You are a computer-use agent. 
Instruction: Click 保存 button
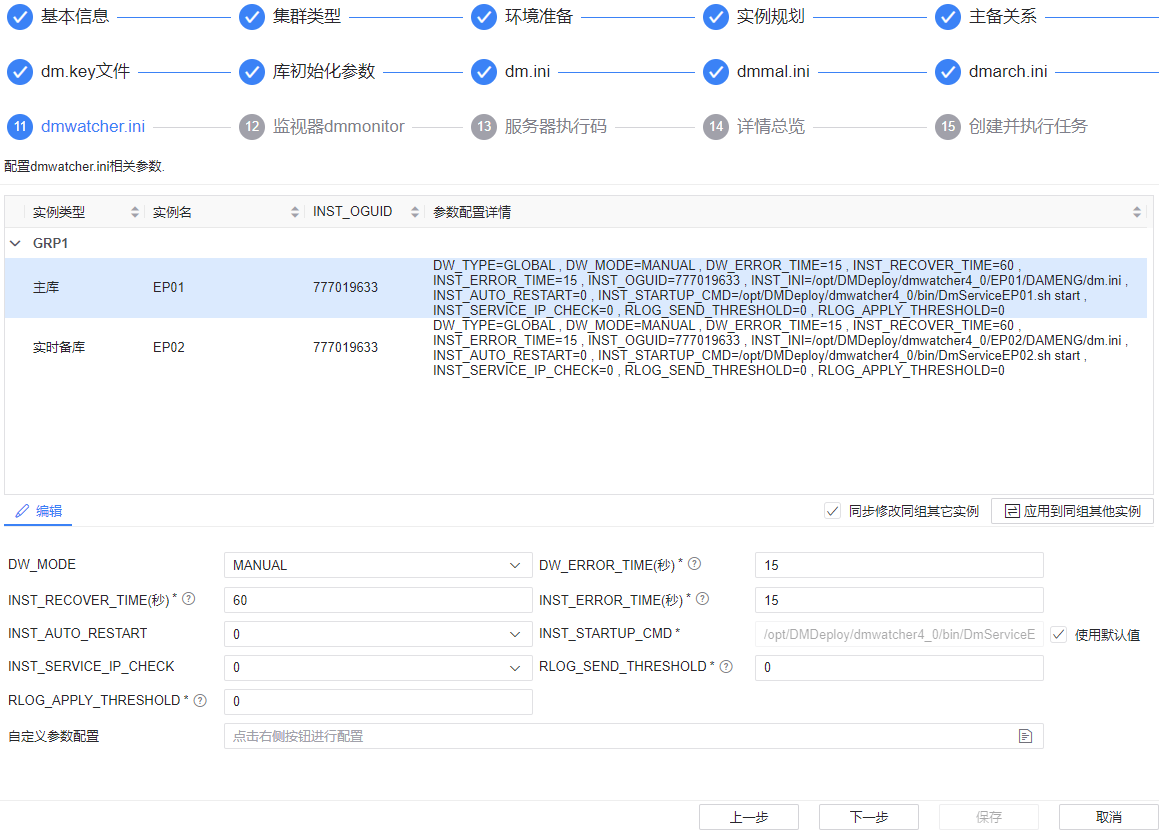(x=988, y=817)
